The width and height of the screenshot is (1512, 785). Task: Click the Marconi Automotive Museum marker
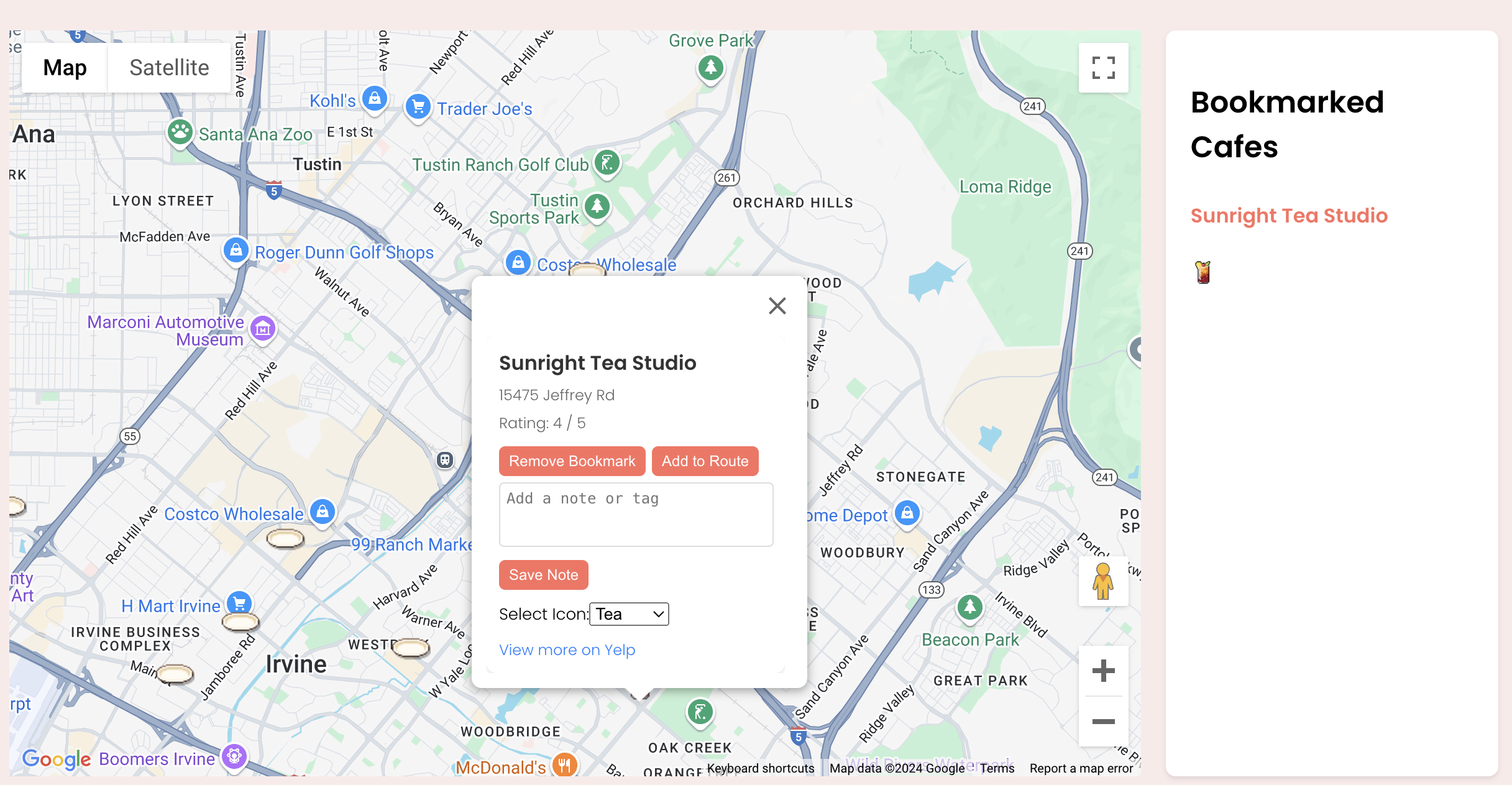263,329
